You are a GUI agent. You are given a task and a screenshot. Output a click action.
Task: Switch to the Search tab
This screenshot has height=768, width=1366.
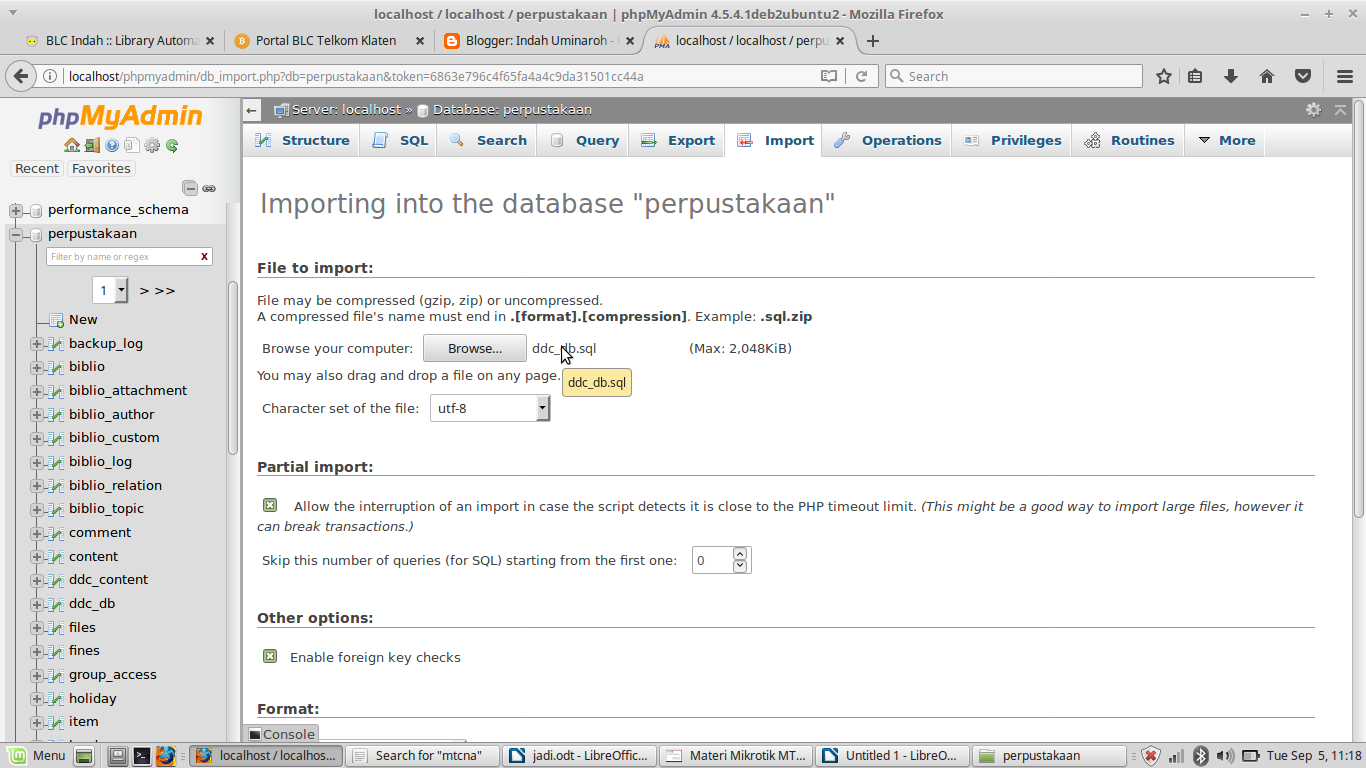point(488,141)
